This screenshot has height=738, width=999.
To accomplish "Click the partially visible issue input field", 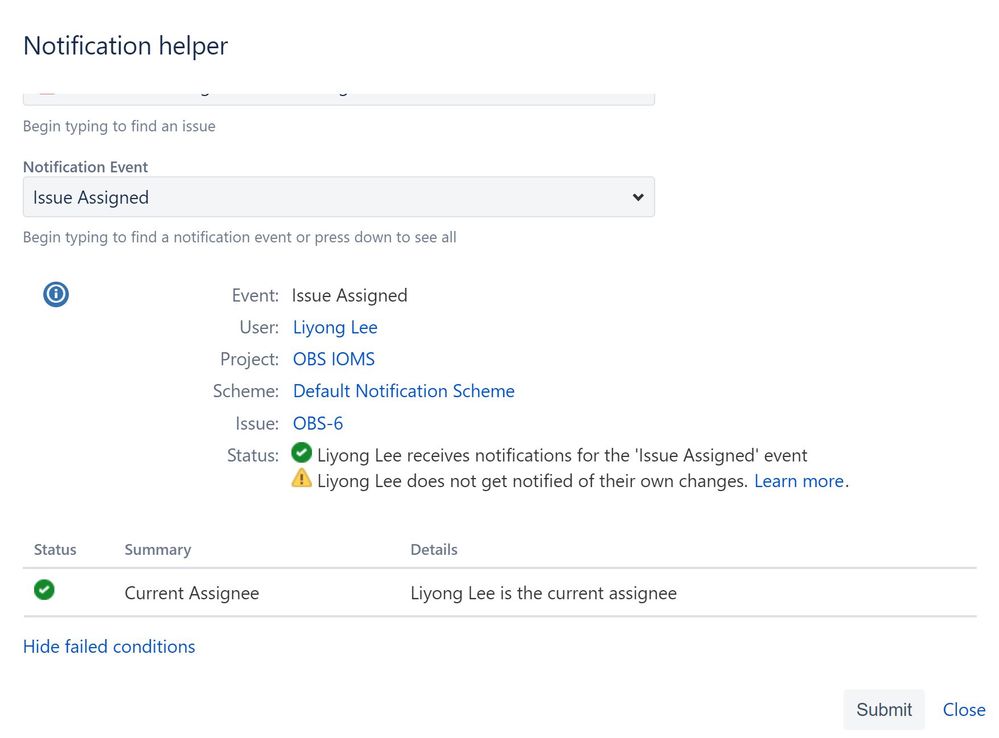I will pyautogui.click(x=338, y=99).
